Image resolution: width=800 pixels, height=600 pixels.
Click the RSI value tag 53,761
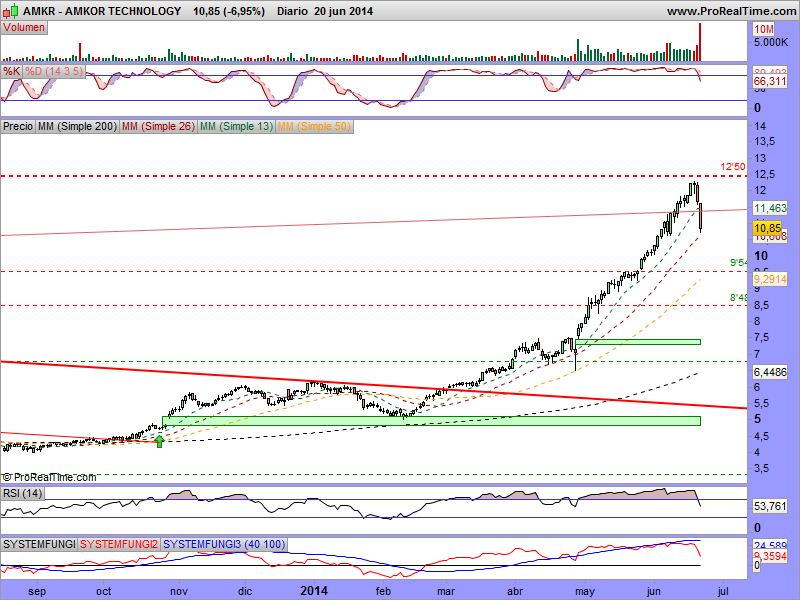(770, 506)
